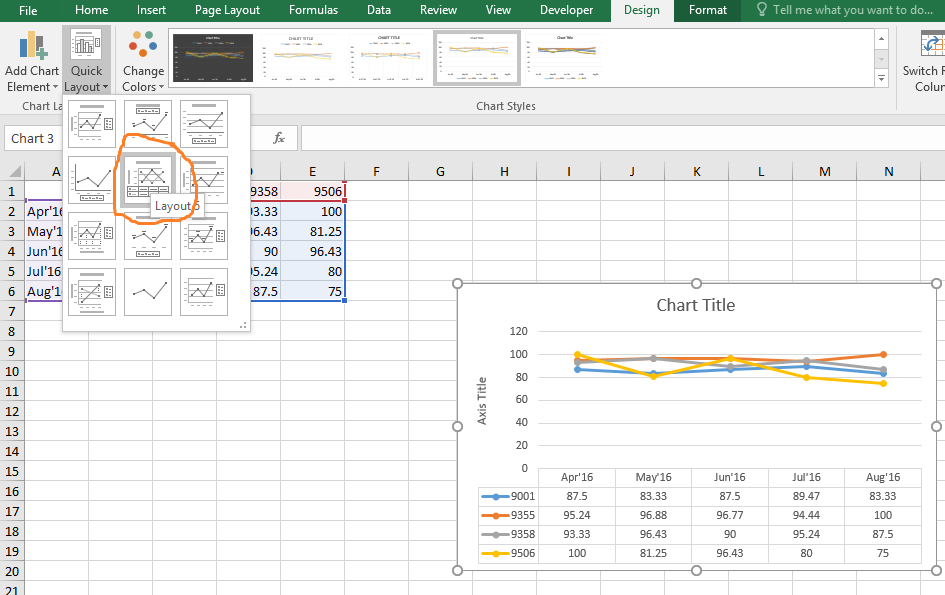
Task: Click the 9358 gray legend key
Action: tap(496, 534)
